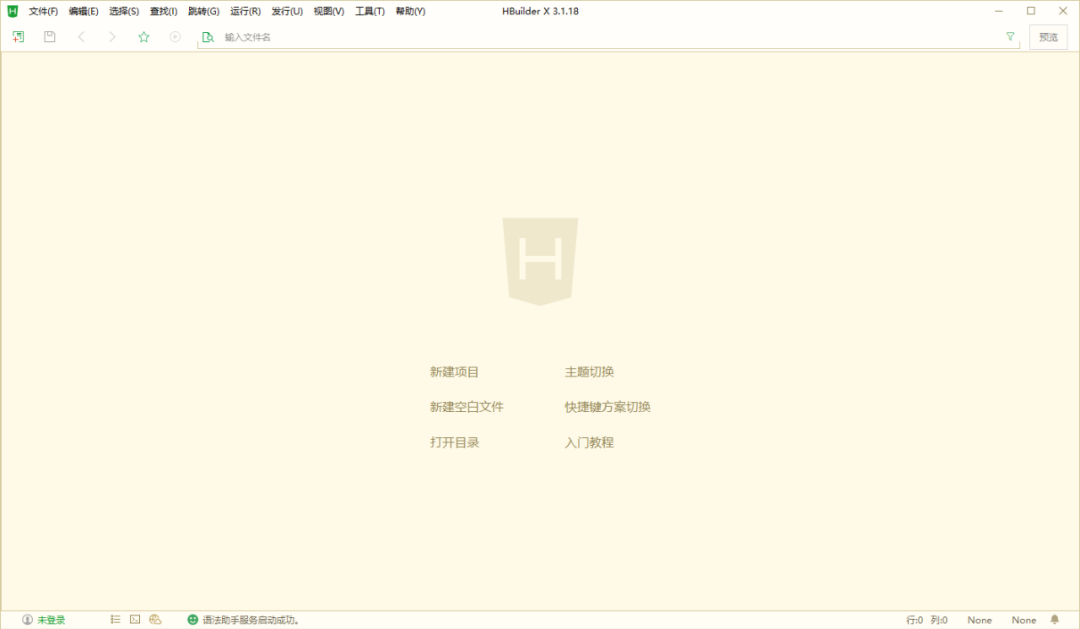Click the last None status entry
1080x629 pixels.
(x=1024, y=620)
